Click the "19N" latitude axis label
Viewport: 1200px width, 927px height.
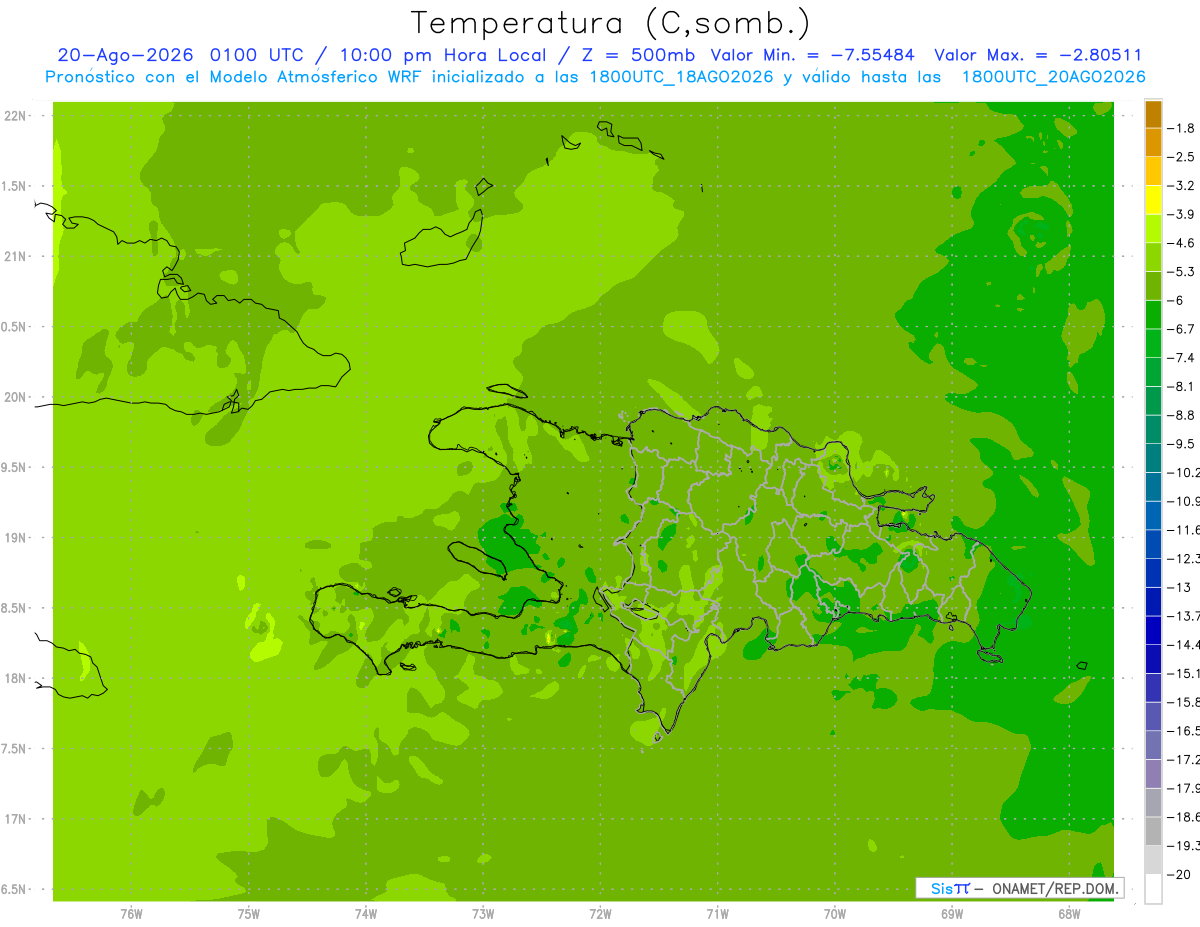tap(17, 538)
